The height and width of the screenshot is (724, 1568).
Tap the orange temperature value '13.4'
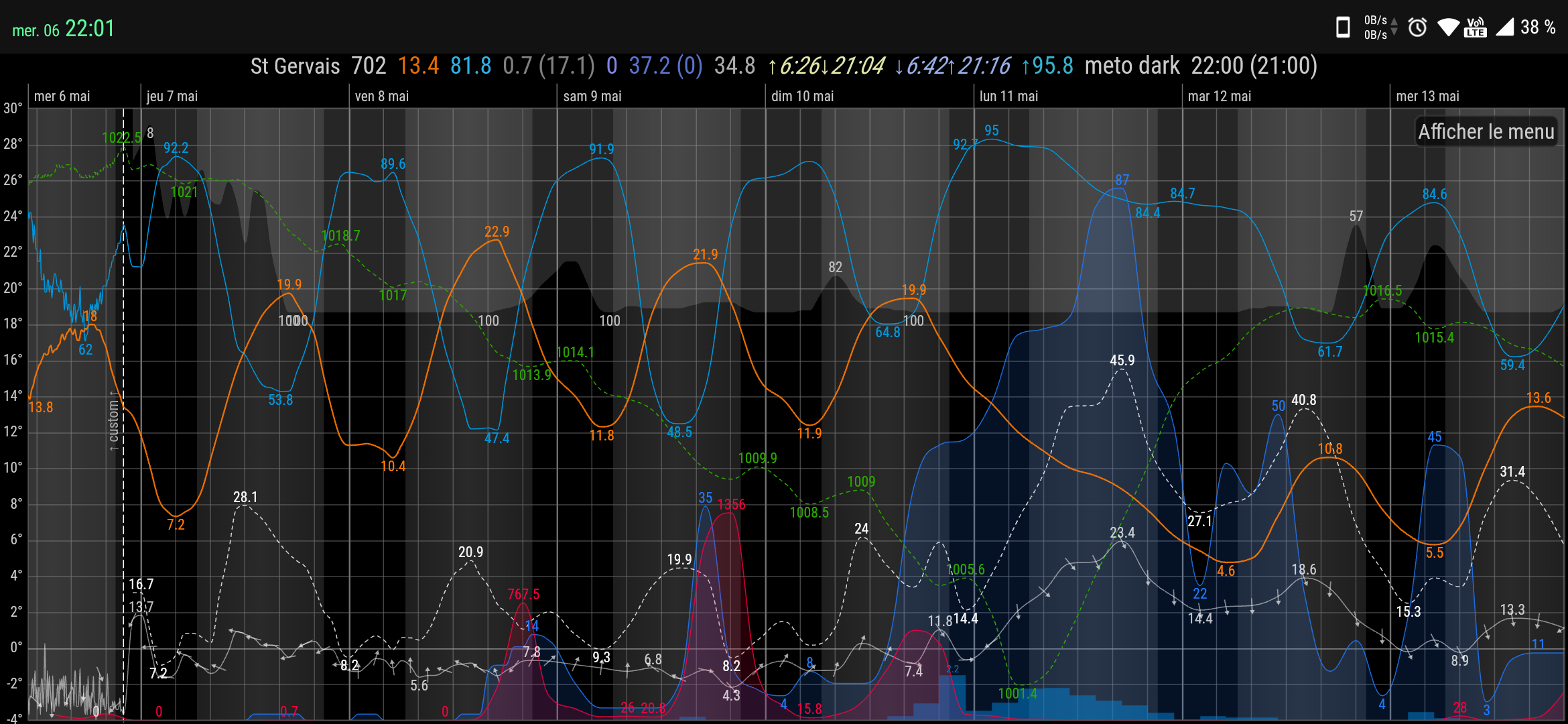point(418,66)
